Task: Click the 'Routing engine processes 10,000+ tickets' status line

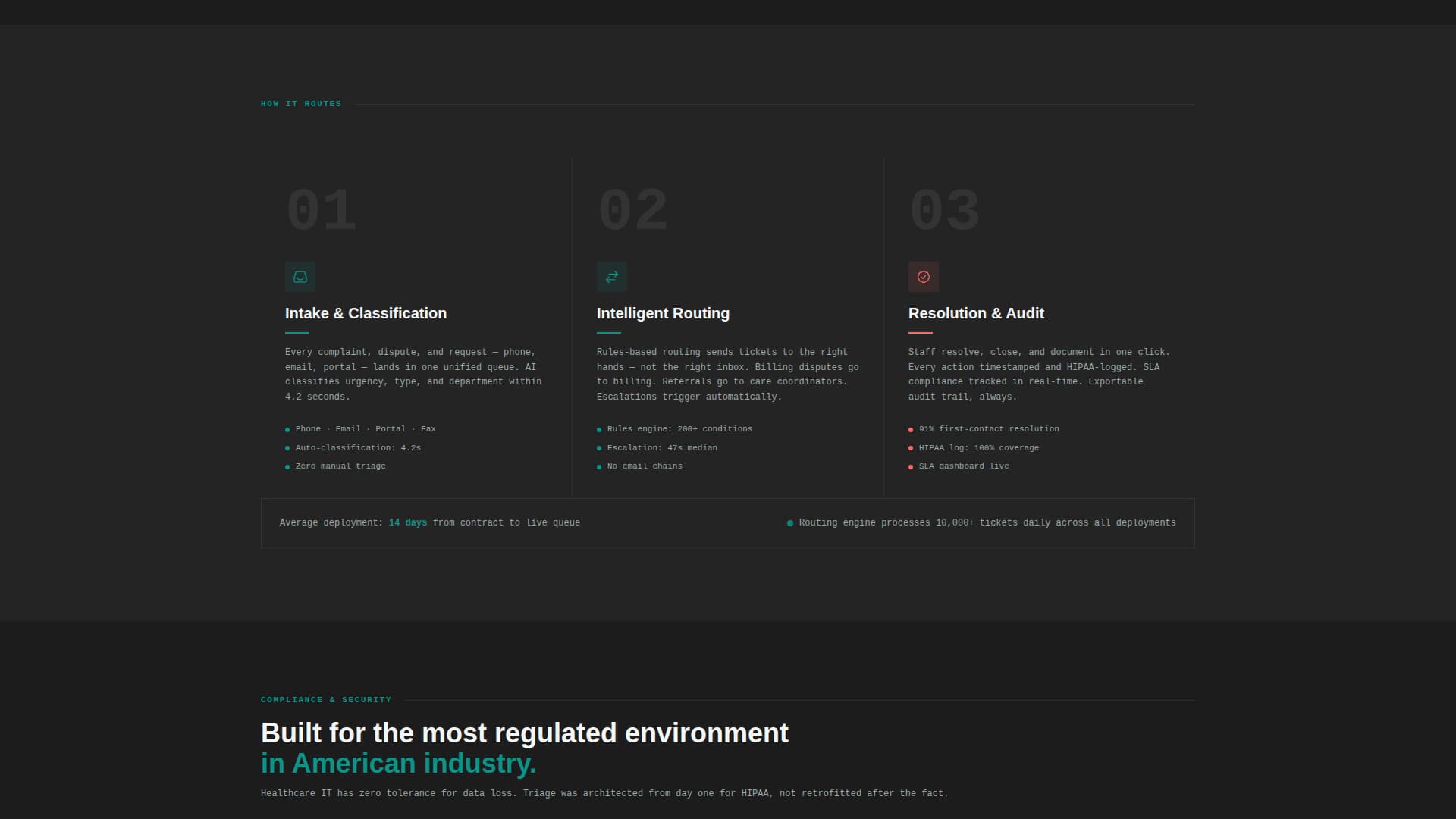Action: point(981,522)
